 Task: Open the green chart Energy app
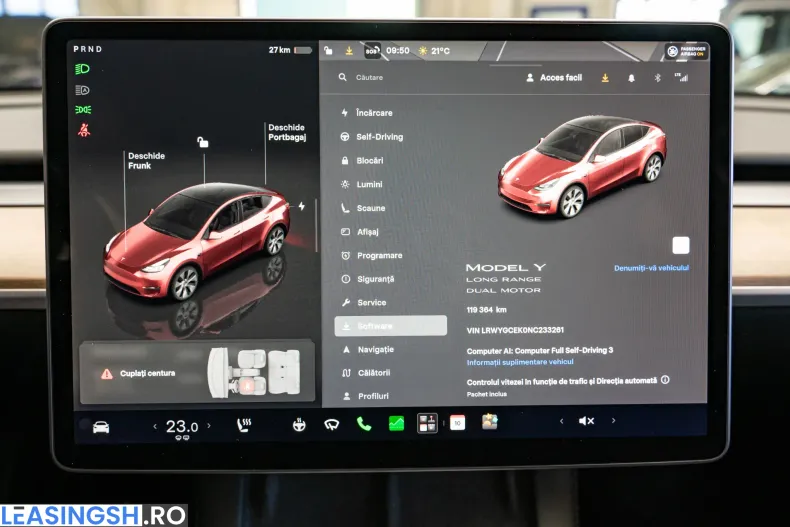[x=397, y=423]
